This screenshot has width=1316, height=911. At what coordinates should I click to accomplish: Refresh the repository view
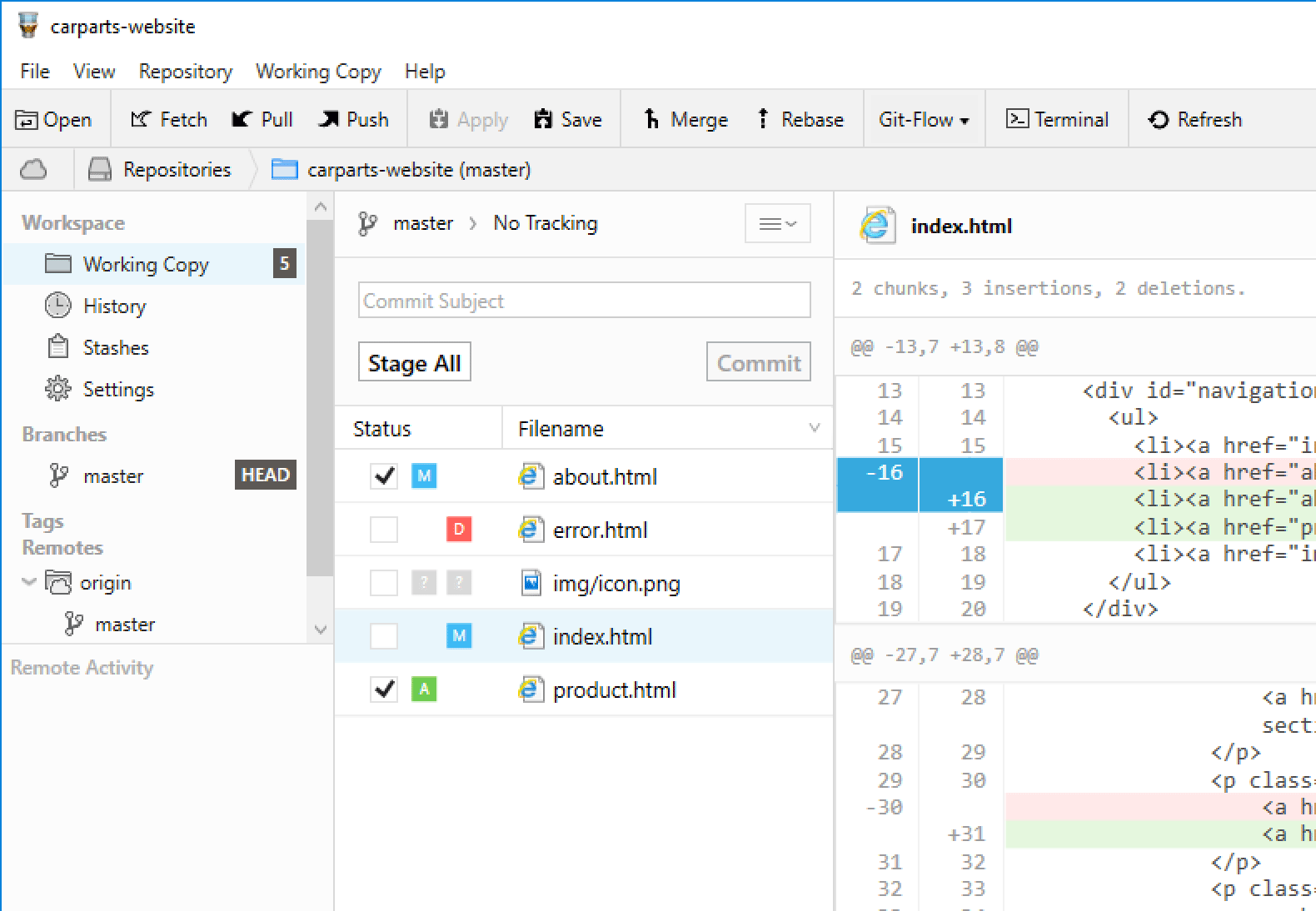coord(1158,120)
